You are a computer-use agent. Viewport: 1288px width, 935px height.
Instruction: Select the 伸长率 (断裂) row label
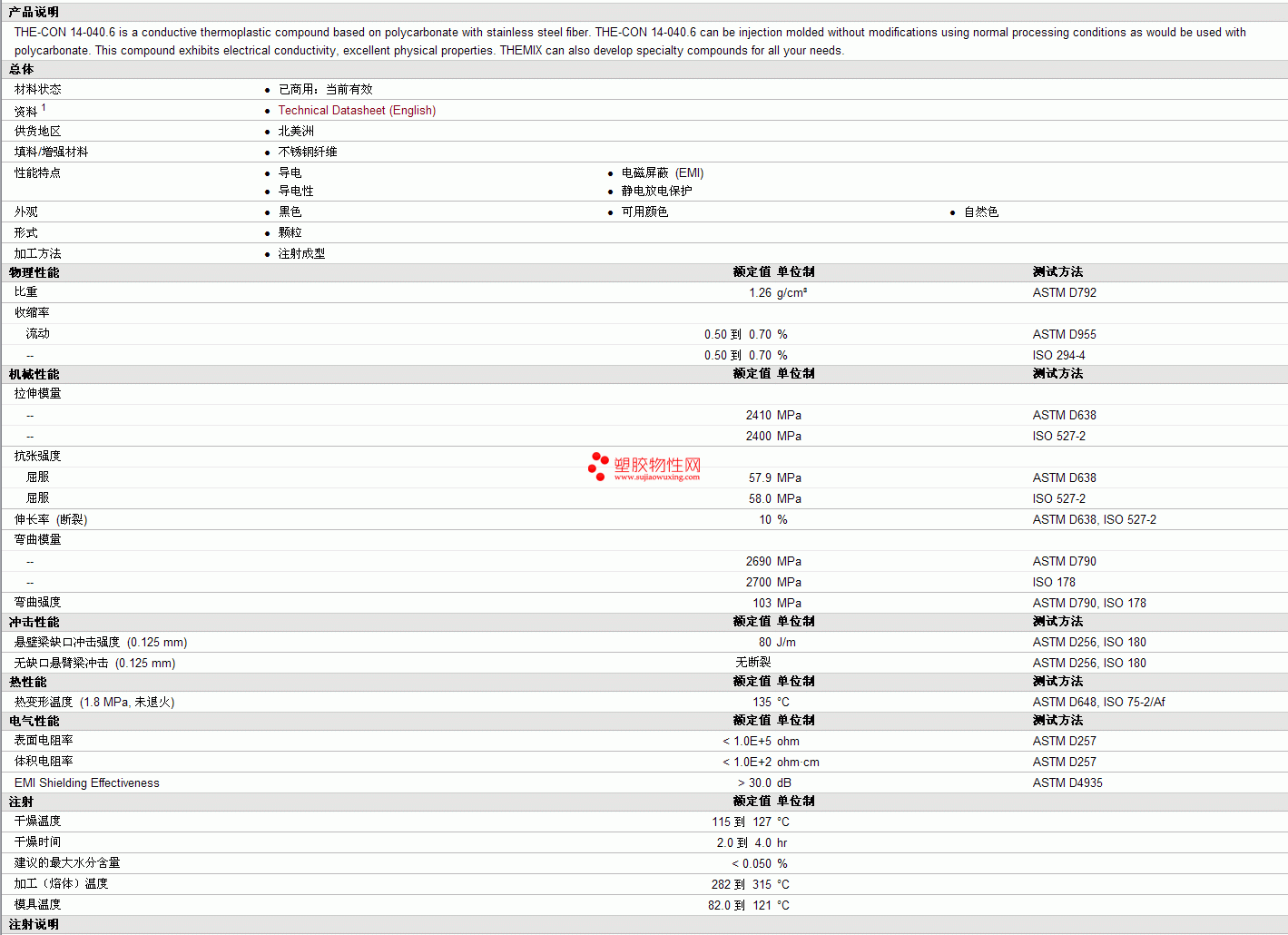tap(51, 519)
